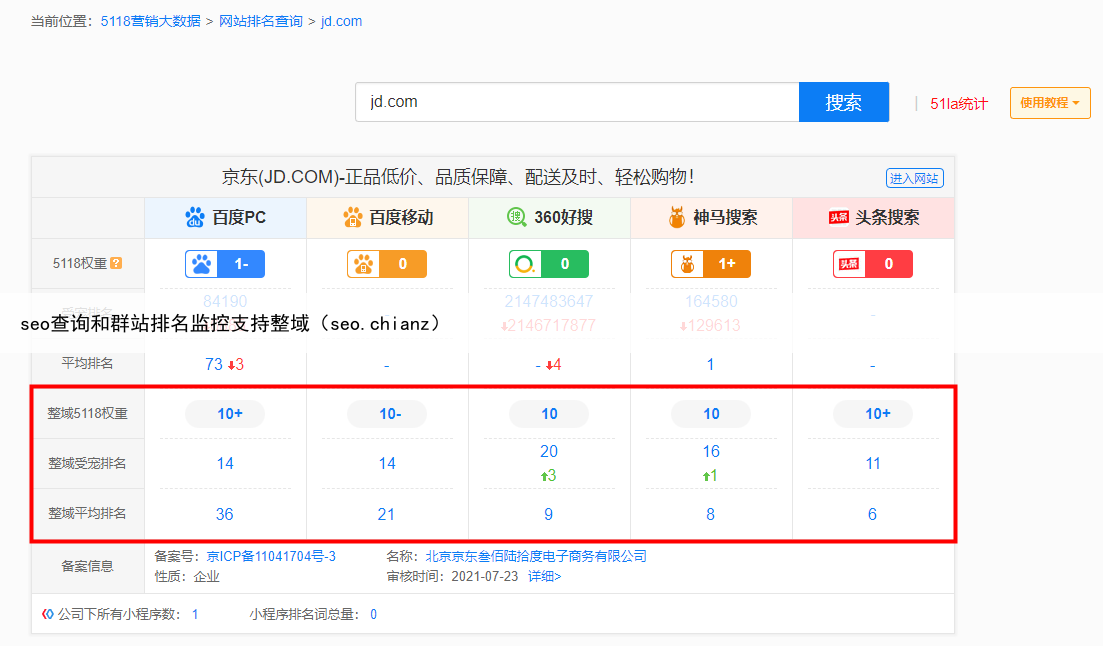The width and height of the screenshot is (1103, 646).
Task: Open the 使用教程 dropdown
Action: click(x=1050, y=103)
